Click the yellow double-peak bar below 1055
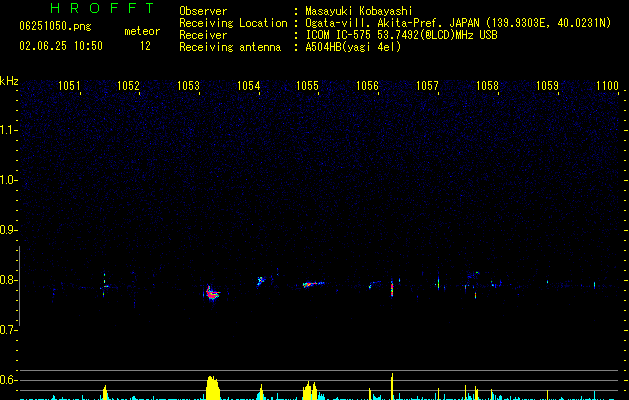The image size is (629, 400). pos(310,391)
